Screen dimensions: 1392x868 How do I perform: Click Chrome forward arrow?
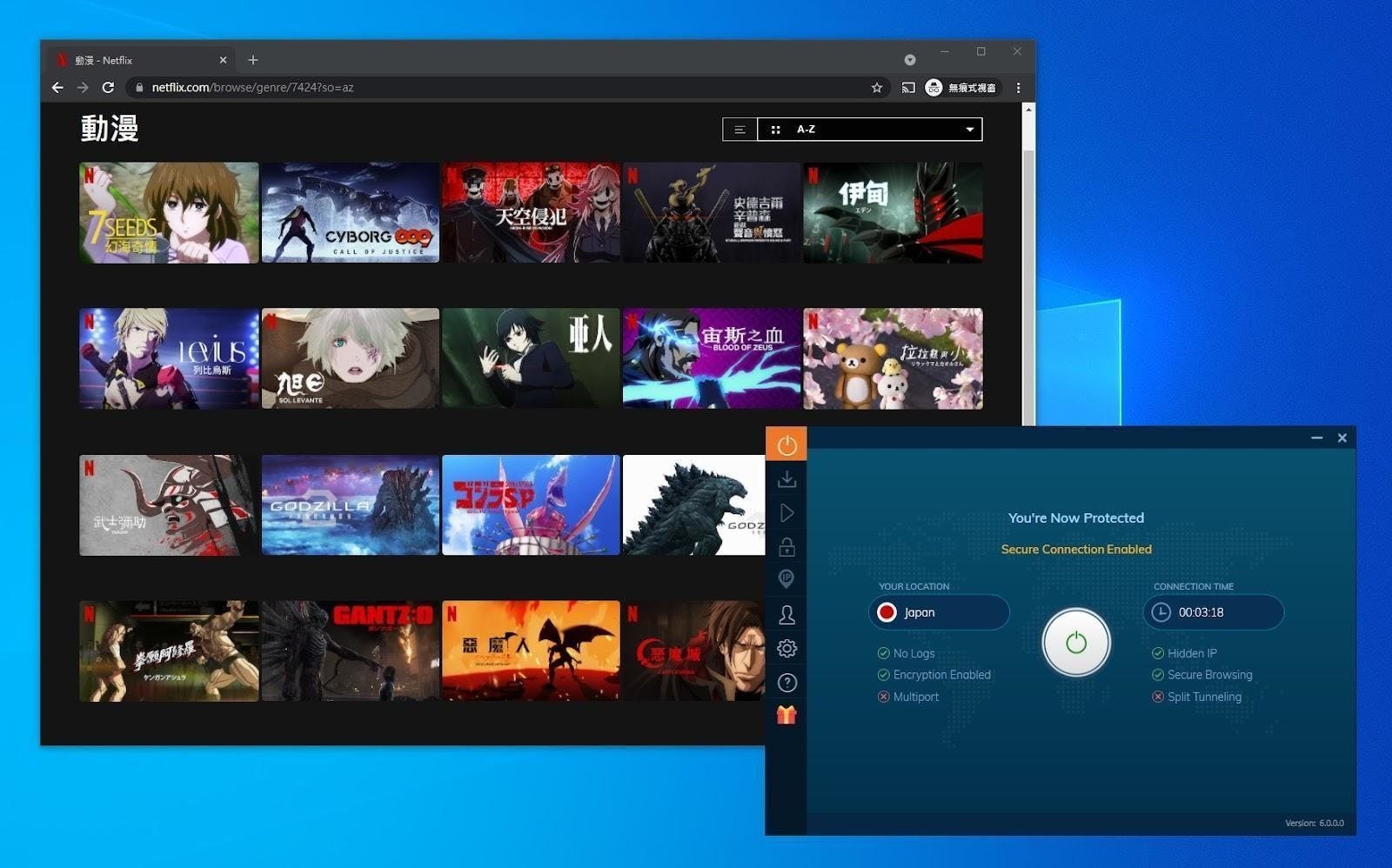pos(83,87)
